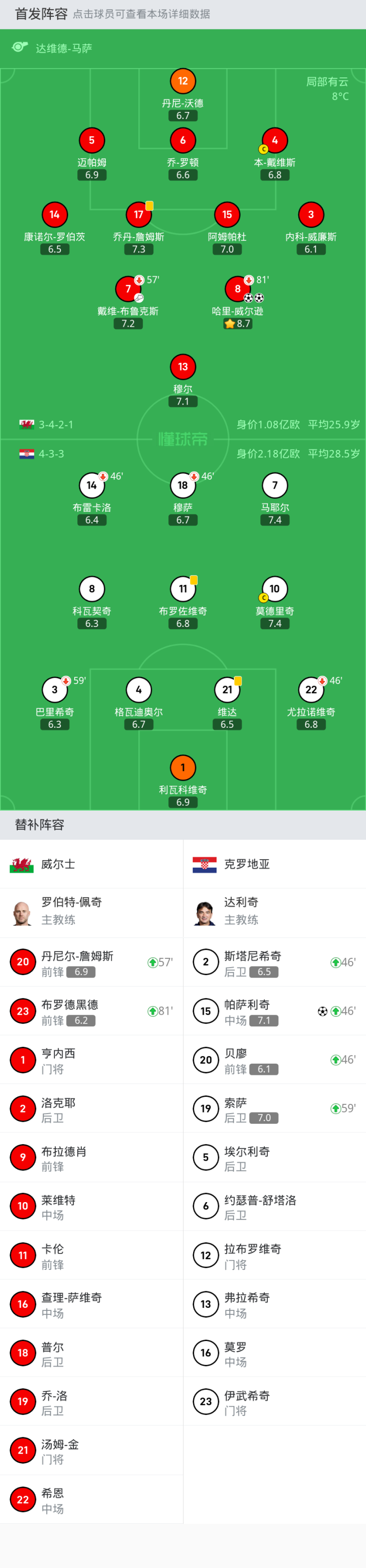Tap Harry Wilson's number 8 jersey circle
This screenshot has width=366, height=1568.
coord(238,289)
